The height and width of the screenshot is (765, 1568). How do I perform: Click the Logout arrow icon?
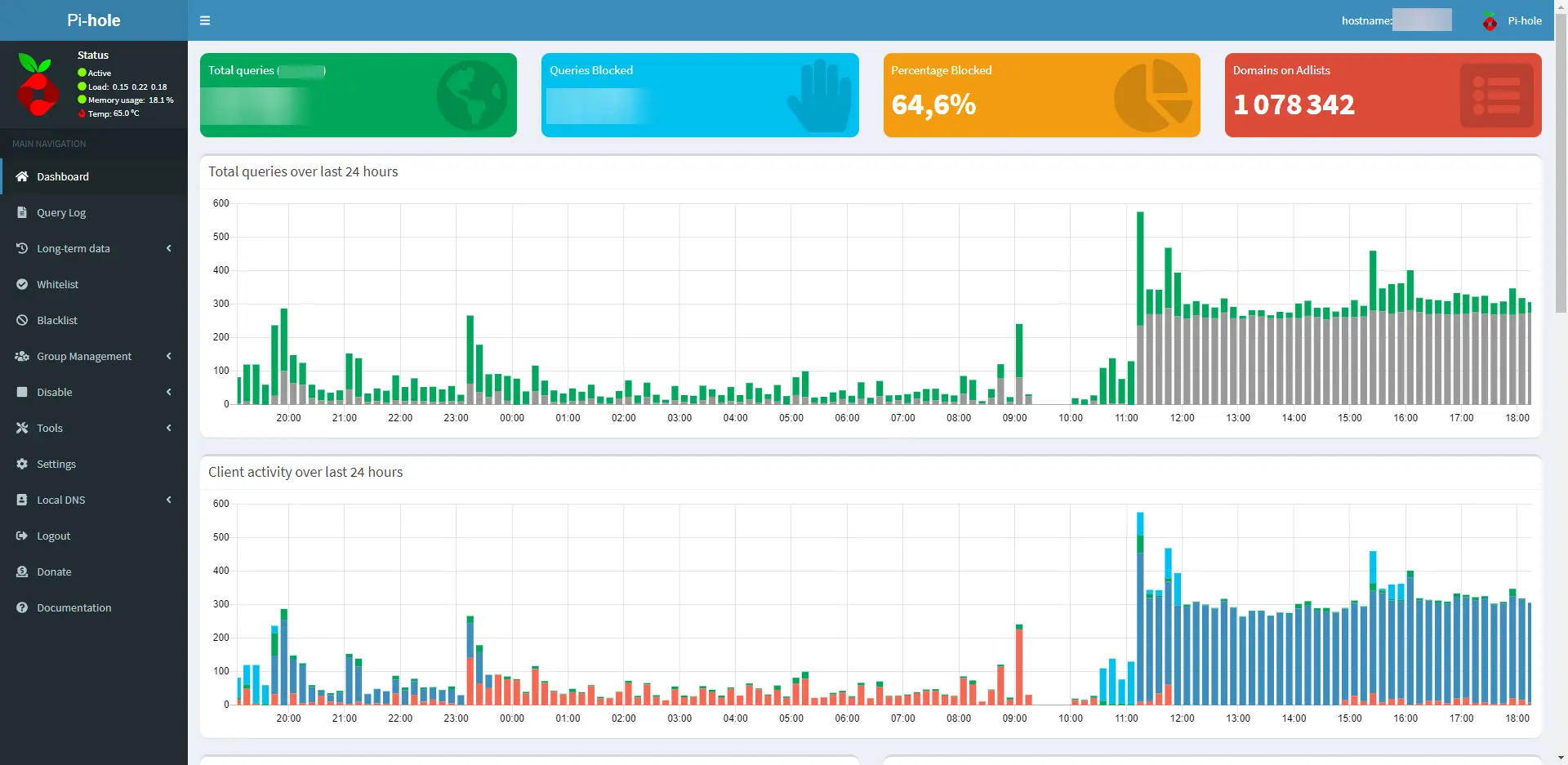22,536
